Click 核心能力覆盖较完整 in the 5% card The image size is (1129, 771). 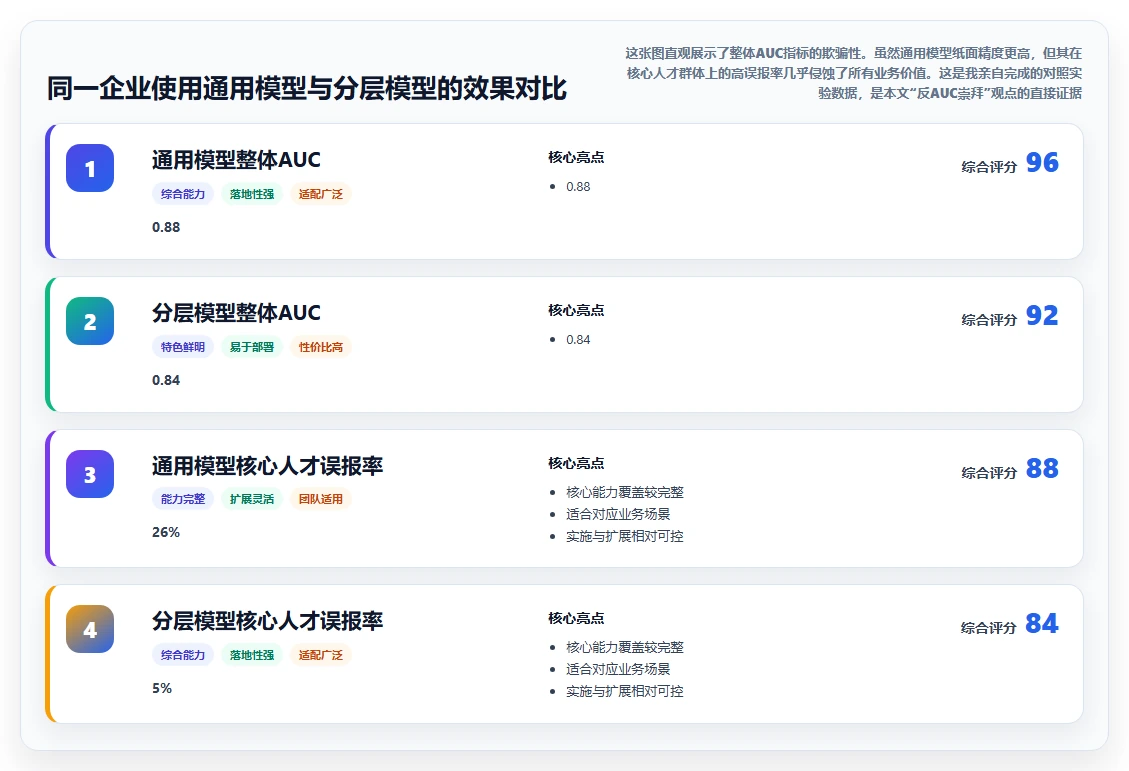click(625, 647)
